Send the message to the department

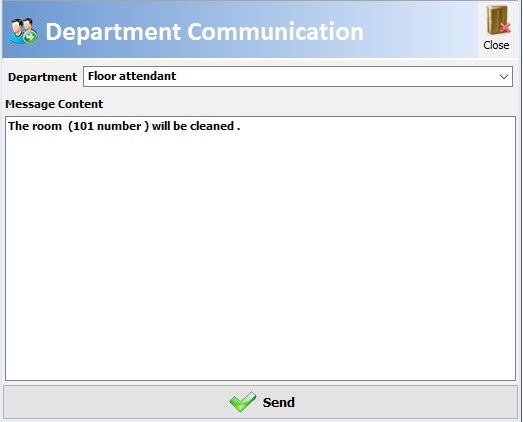260,402
